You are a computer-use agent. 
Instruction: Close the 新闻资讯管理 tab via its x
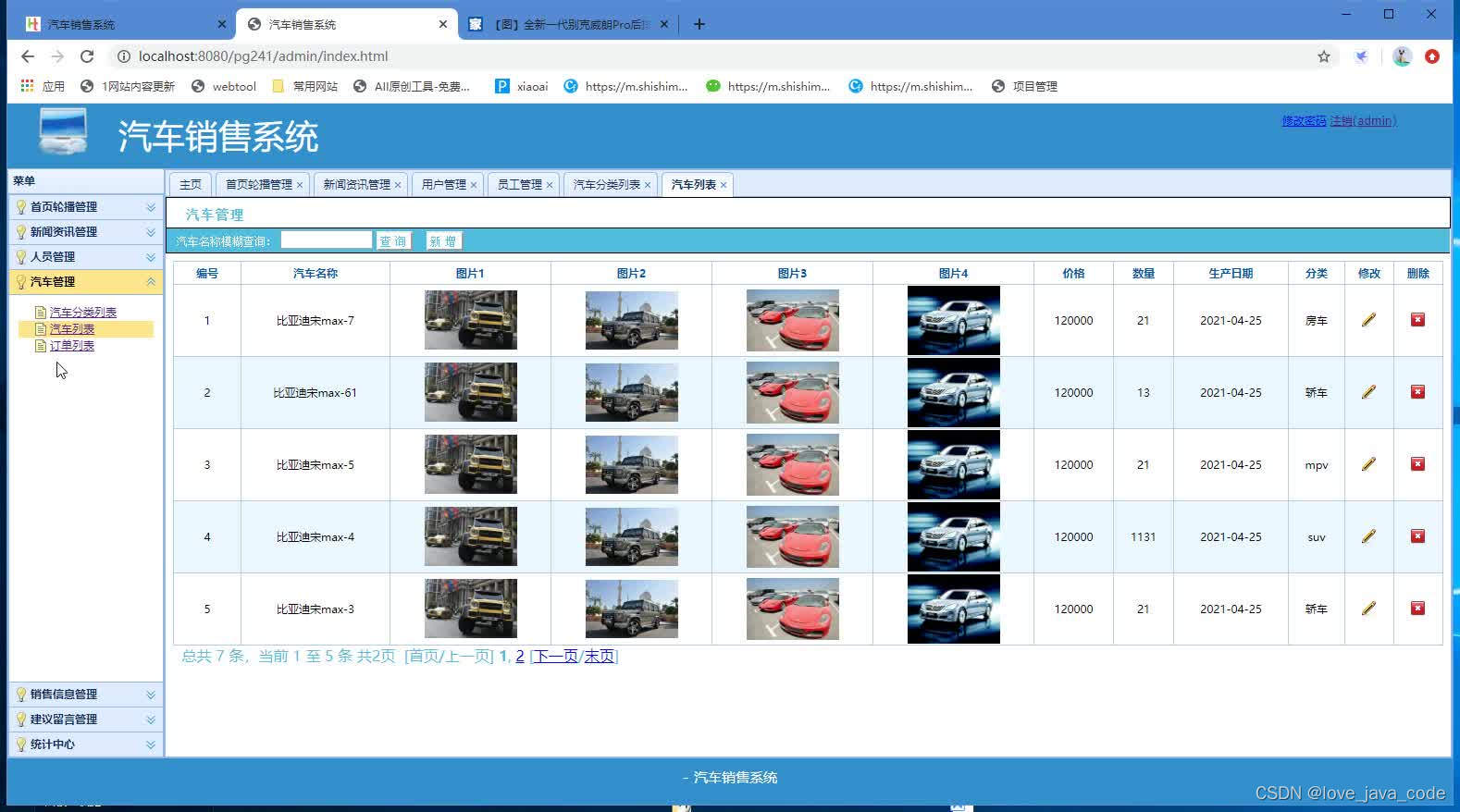(x=398, y=185)
